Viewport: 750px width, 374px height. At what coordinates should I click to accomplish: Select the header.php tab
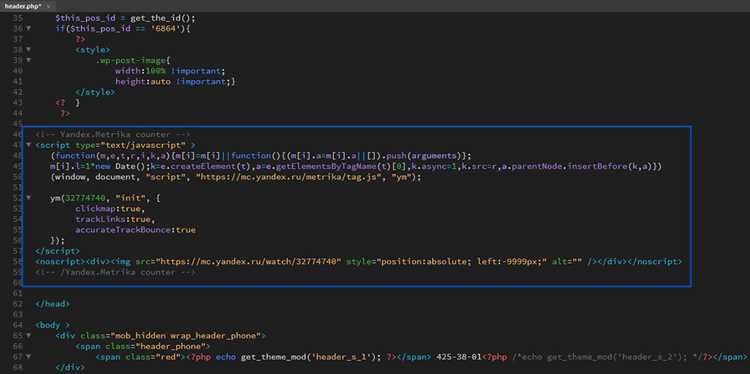coord(23,6)
